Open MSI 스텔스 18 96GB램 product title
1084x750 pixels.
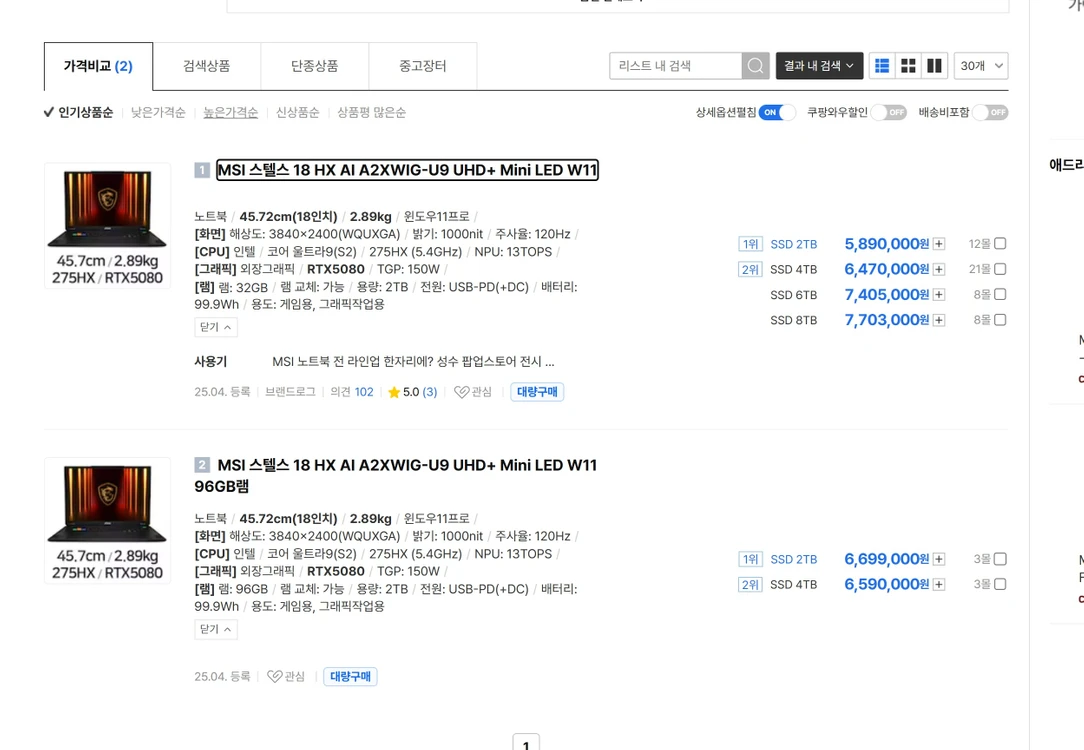pos(395,476)
